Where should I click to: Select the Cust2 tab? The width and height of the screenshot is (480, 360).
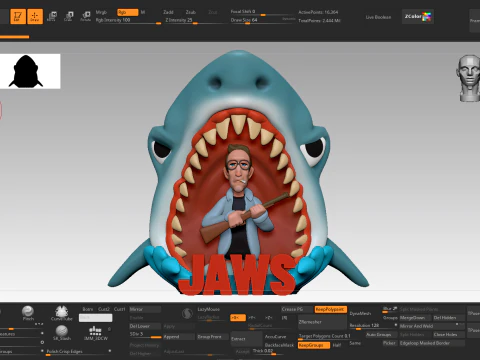pyautogui.click(x=104, y=309)
